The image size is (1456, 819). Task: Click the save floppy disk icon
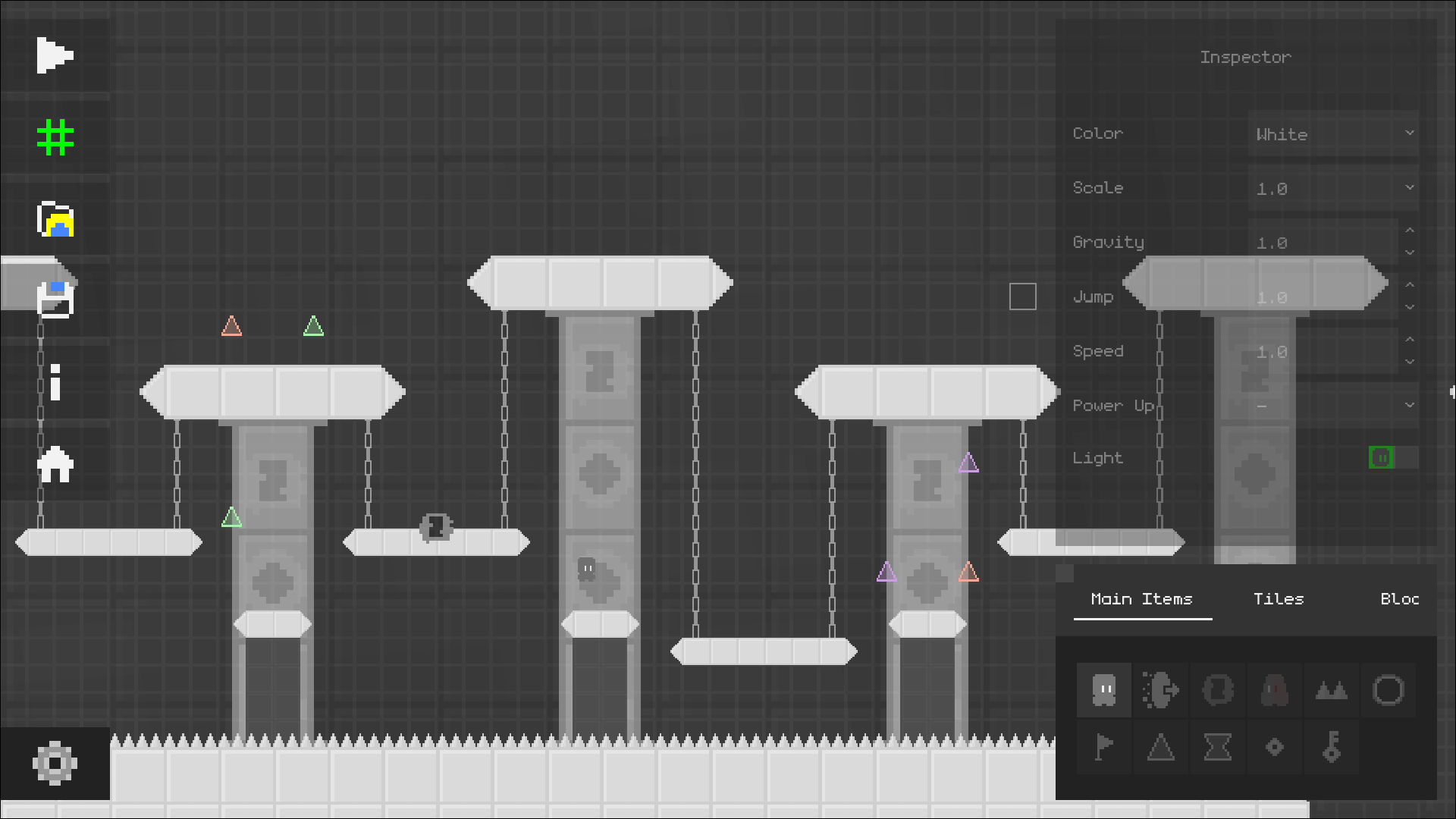(55, 300)
